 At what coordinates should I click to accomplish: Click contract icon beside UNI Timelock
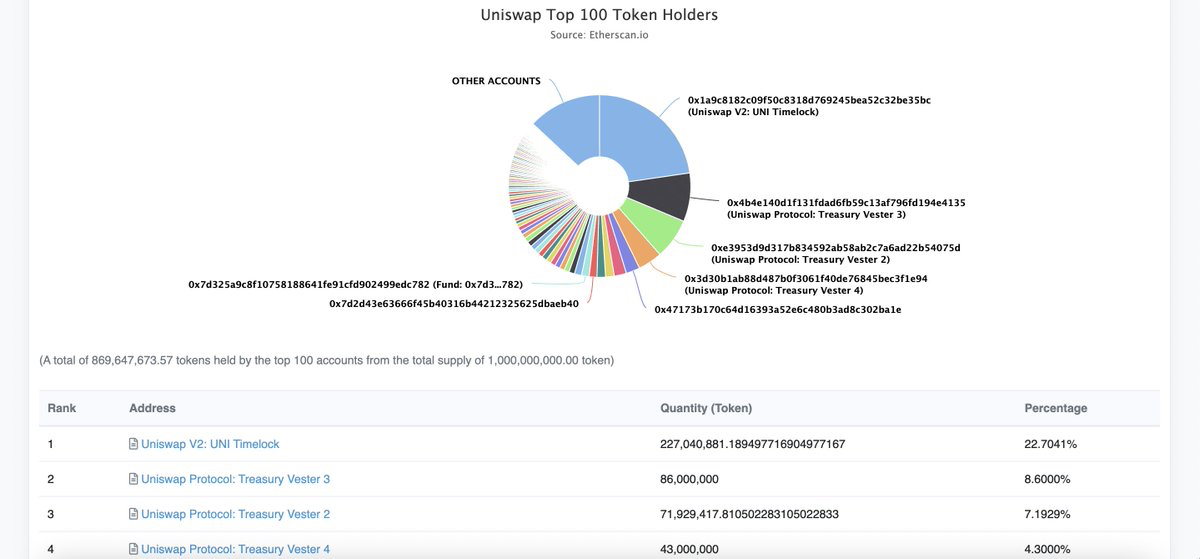coord(133,444)
